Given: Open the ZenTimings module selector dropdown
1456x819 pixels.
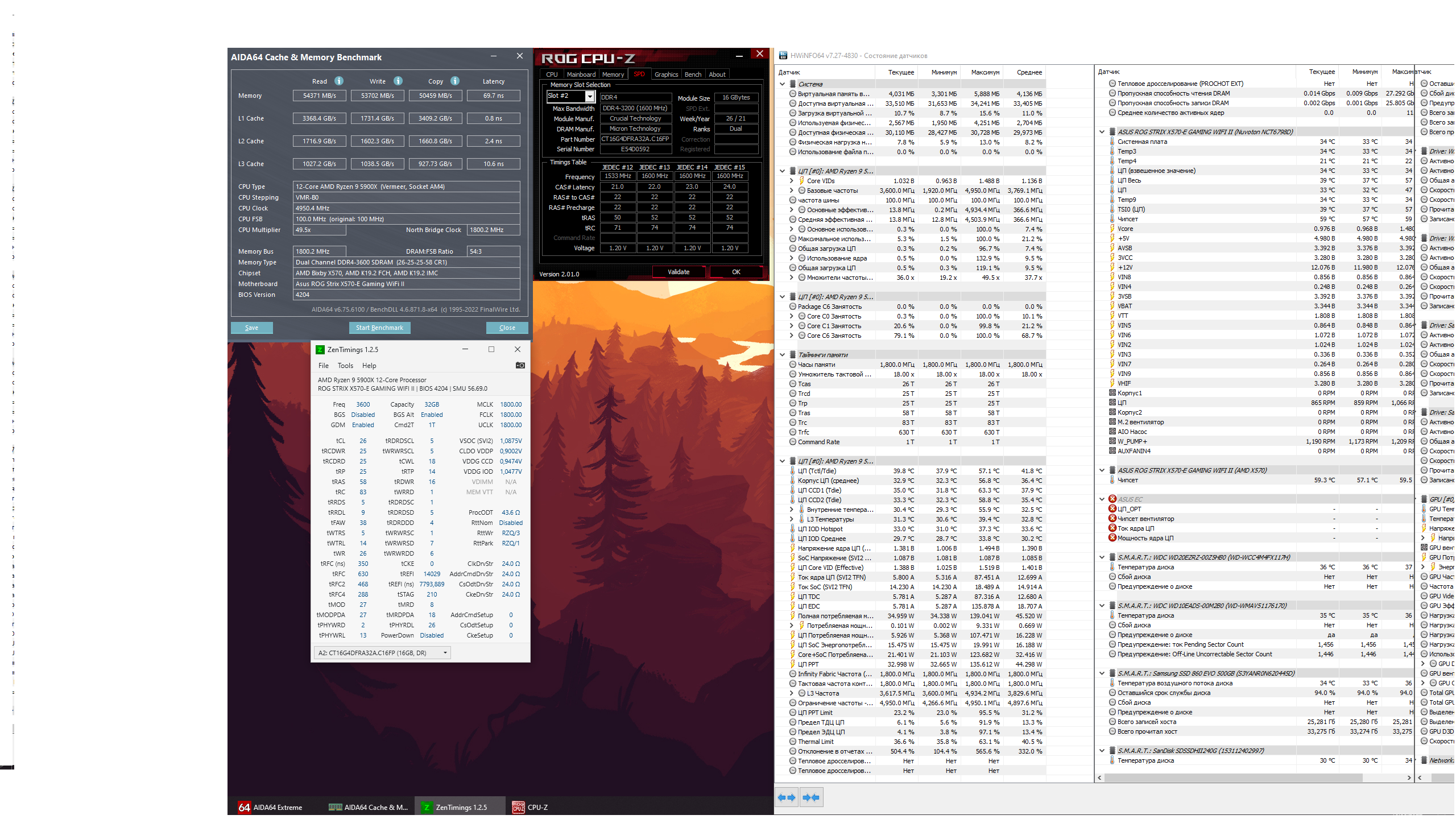Looking at the screenshot, I should (x=445, y=653).
